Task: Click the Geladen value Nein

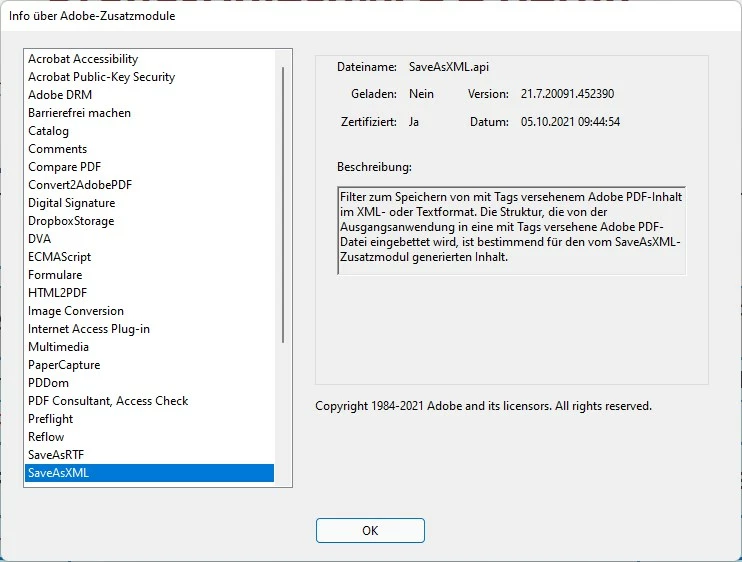Action: click(x=421, y=94)
